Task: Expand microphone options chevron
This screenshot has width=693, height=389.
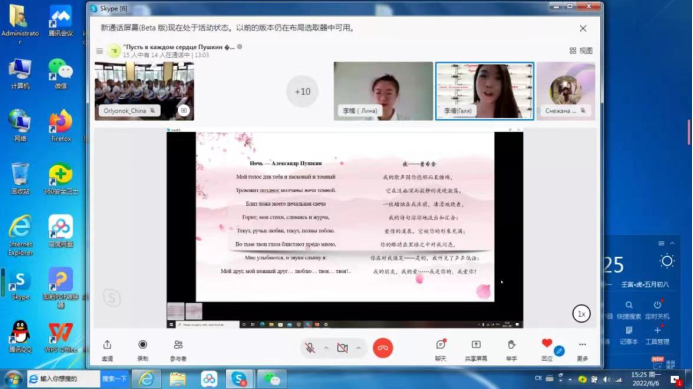Action: pos(326,348)
